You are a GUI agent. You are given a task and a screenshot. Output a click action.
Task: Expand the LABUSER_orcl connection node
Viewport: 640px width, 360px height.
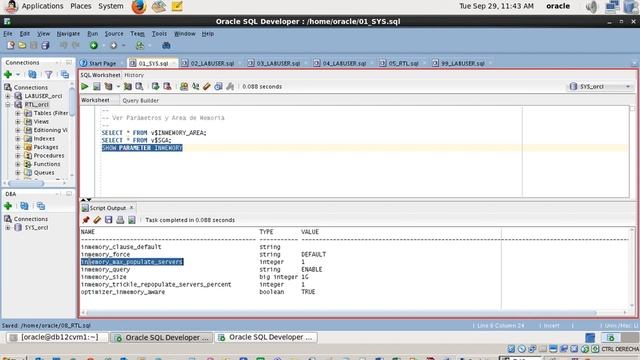pyautogui.click(x=8, y=96)
